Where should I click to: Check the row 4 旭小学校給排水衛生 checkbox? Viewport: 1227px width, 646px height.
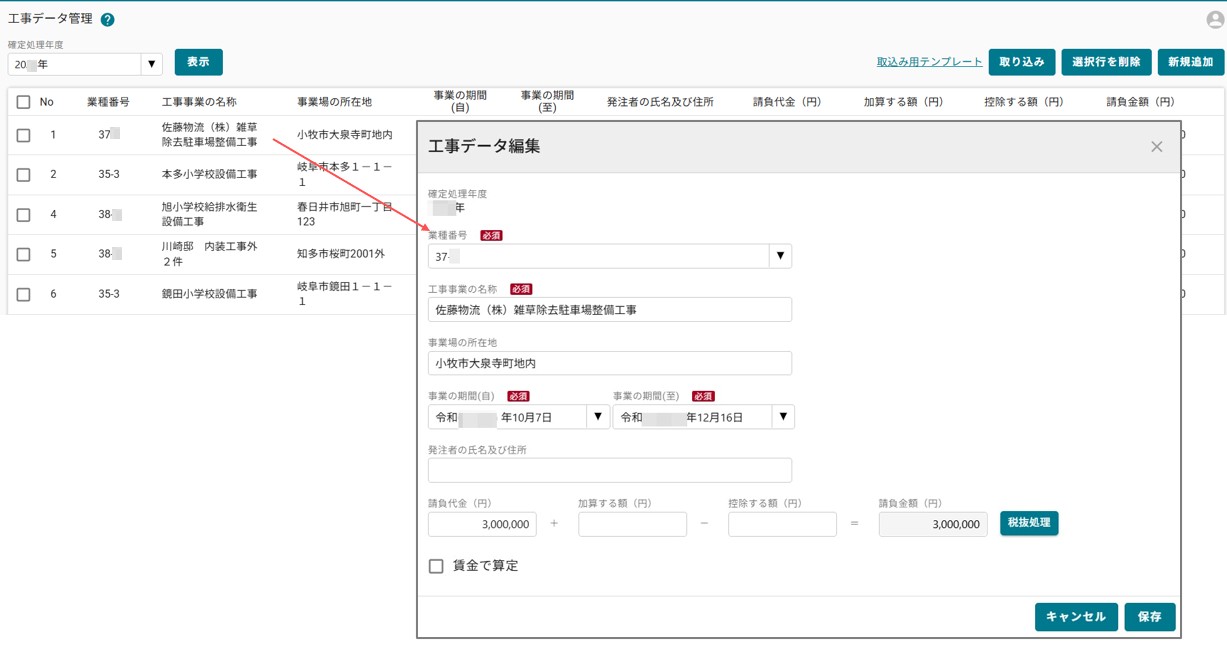[24, 214]
